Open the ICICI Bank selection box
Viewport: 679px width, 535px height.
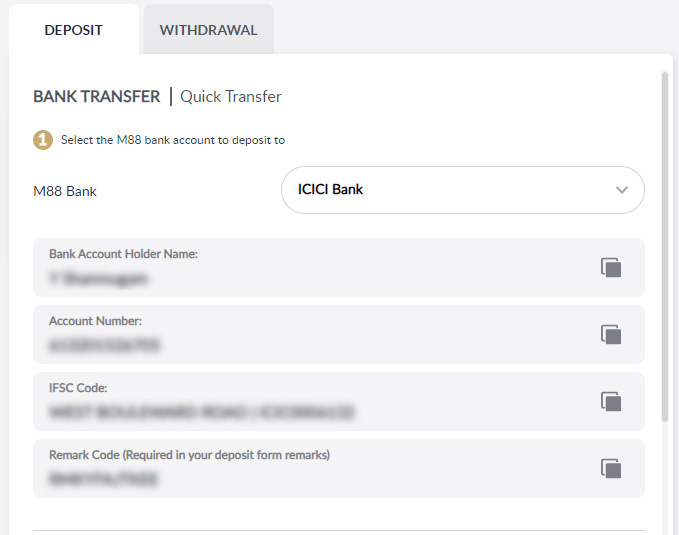pos(462,190)
